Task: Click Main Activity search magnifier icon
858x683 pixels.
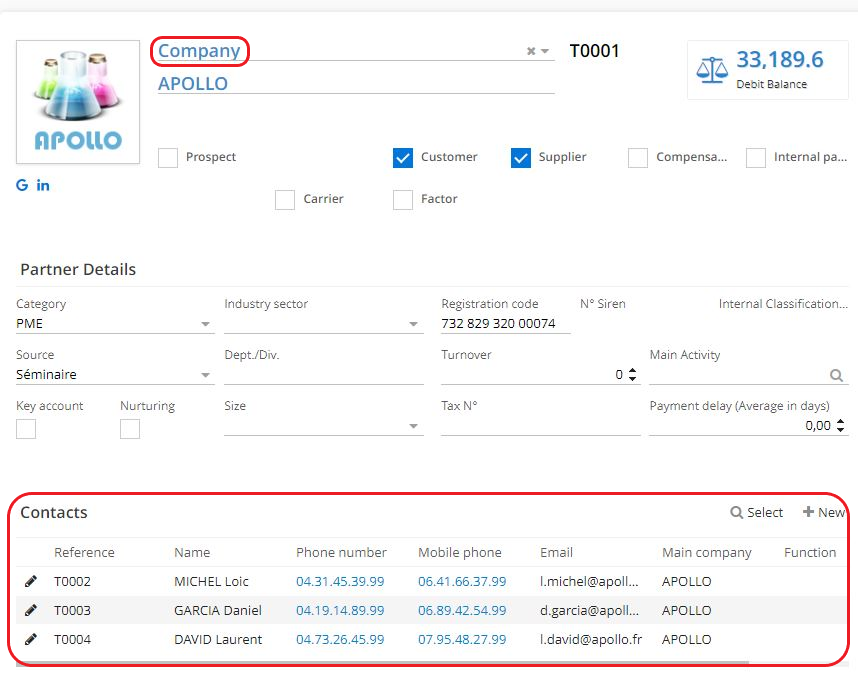Action: point(836,376)
